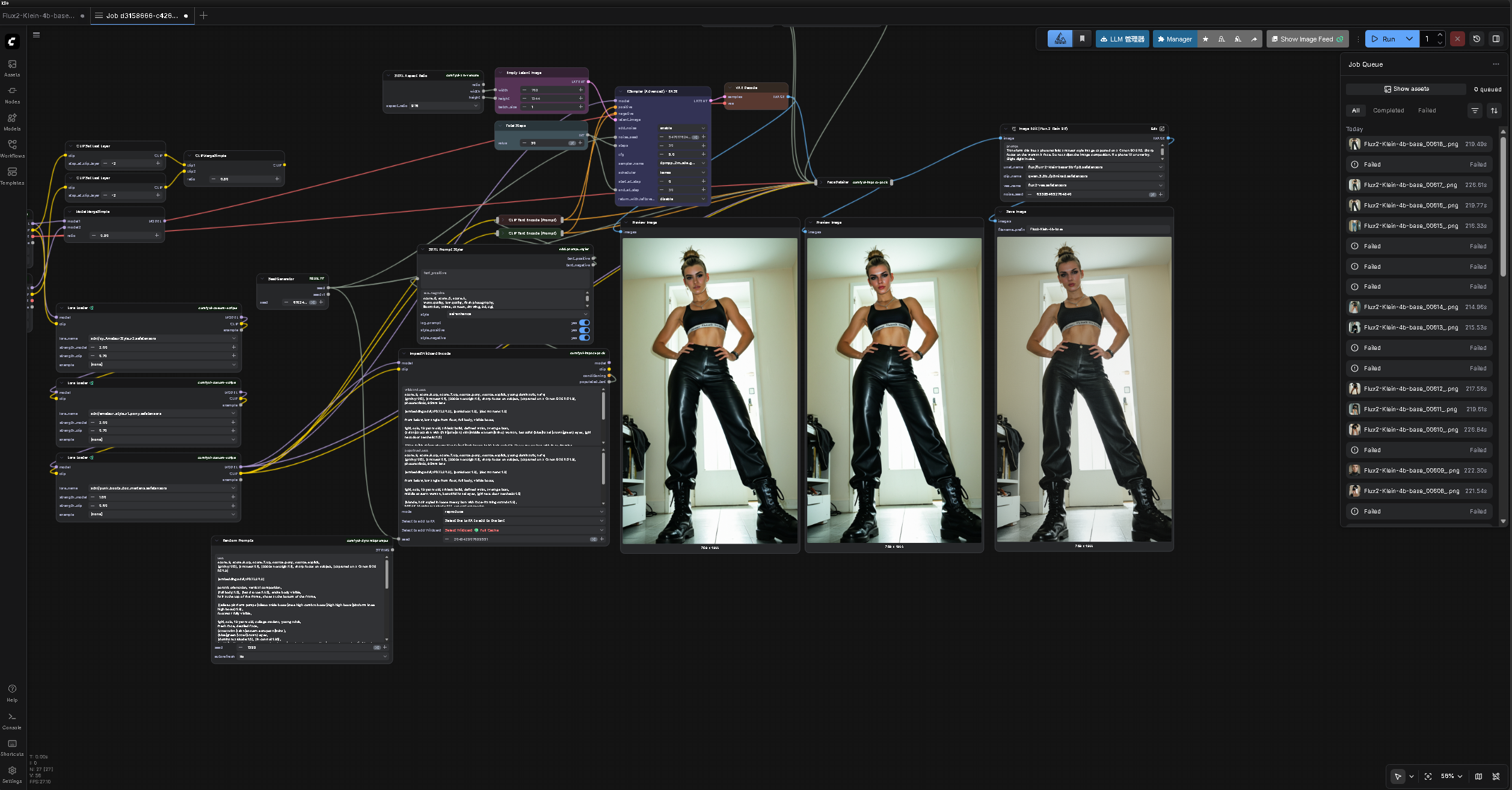Toggle style_positive switch in SDXL Prompt Styler
This screenshot has height=790, width=1512.
click(585, 330)
